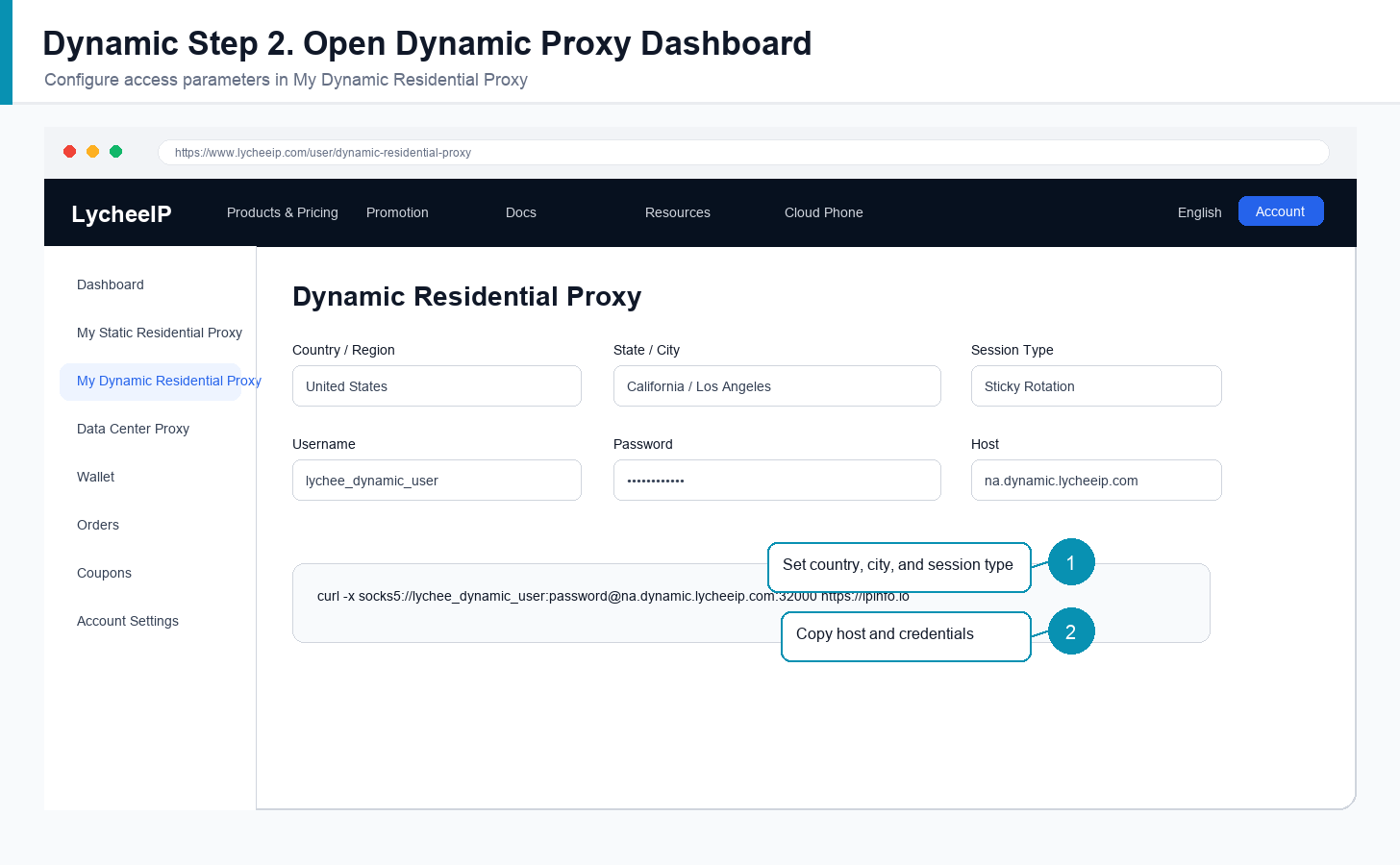Click the Dynamic Residential Proxy heading
This screenshot has height=865, width=1400.
[466, 296]
